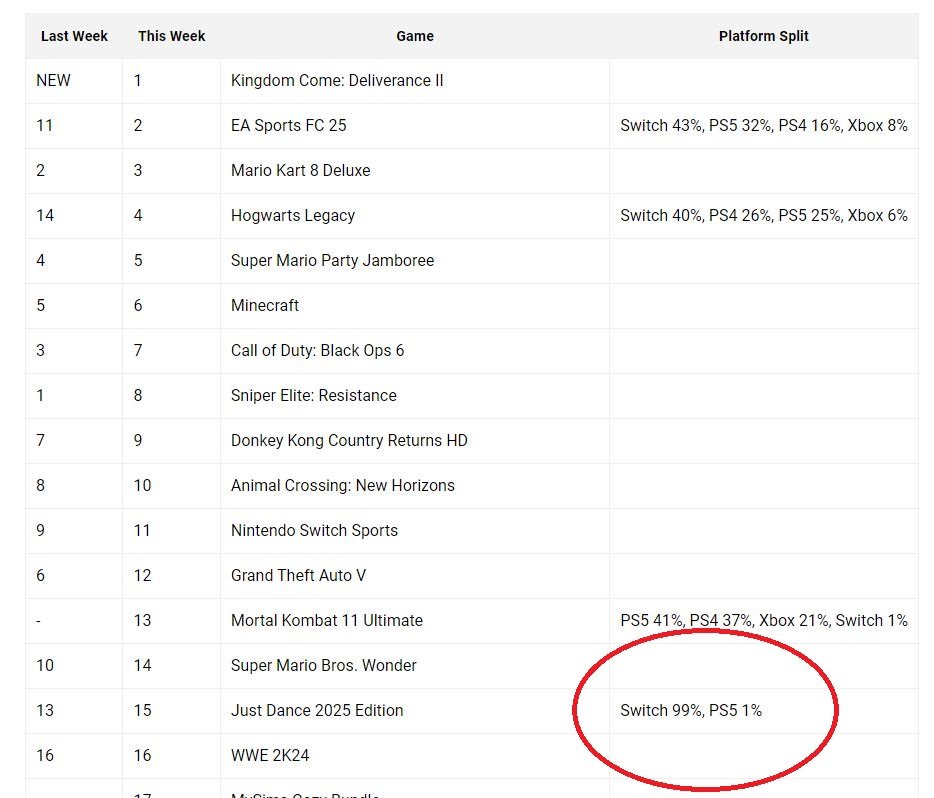Image resolution: width=934 pixels, height=798 pixels.
Task: Click the This Week column header
Action: (x=171, y=36)
